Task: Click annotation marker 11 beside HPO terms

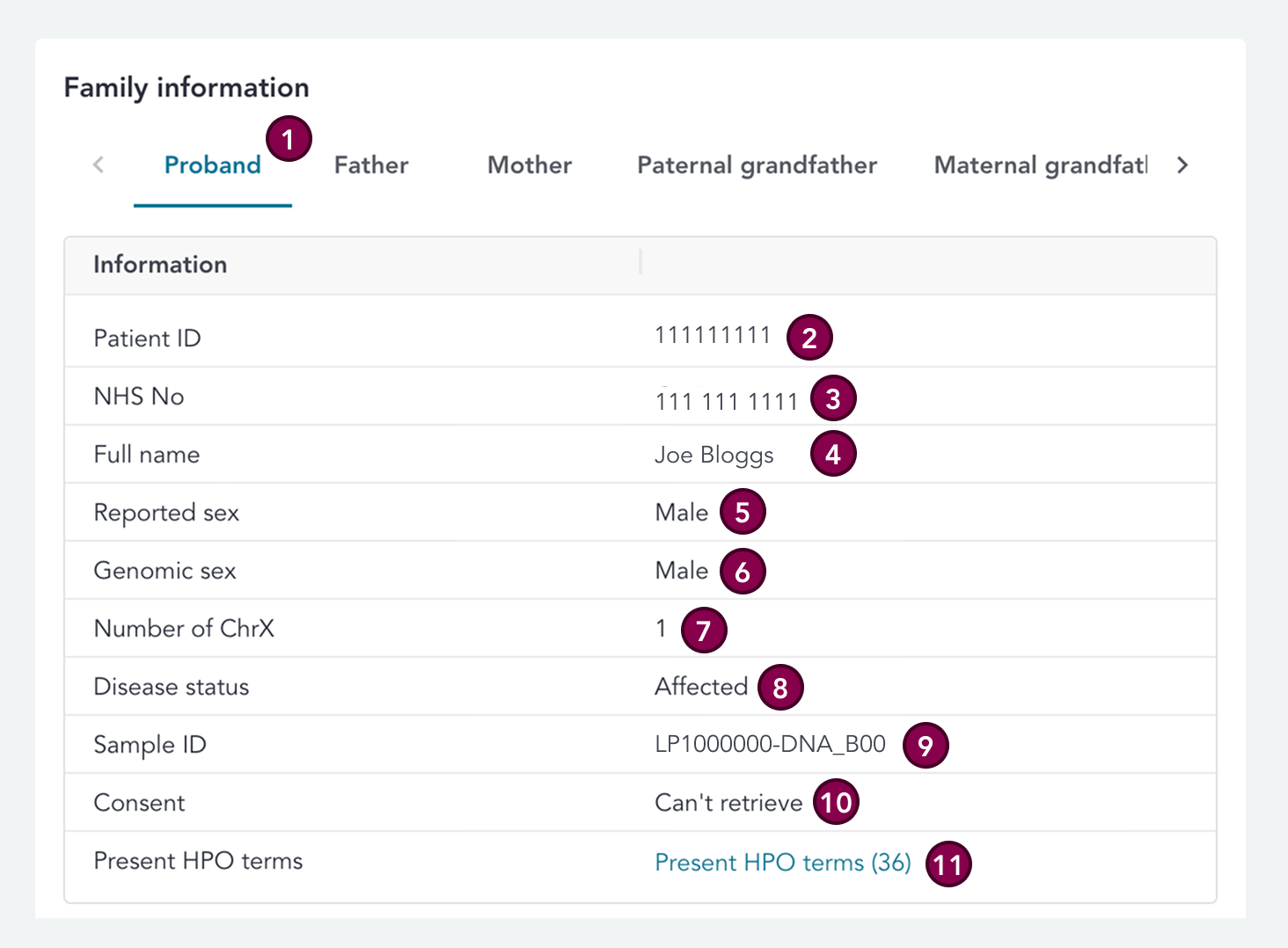Action: [948, 864]
